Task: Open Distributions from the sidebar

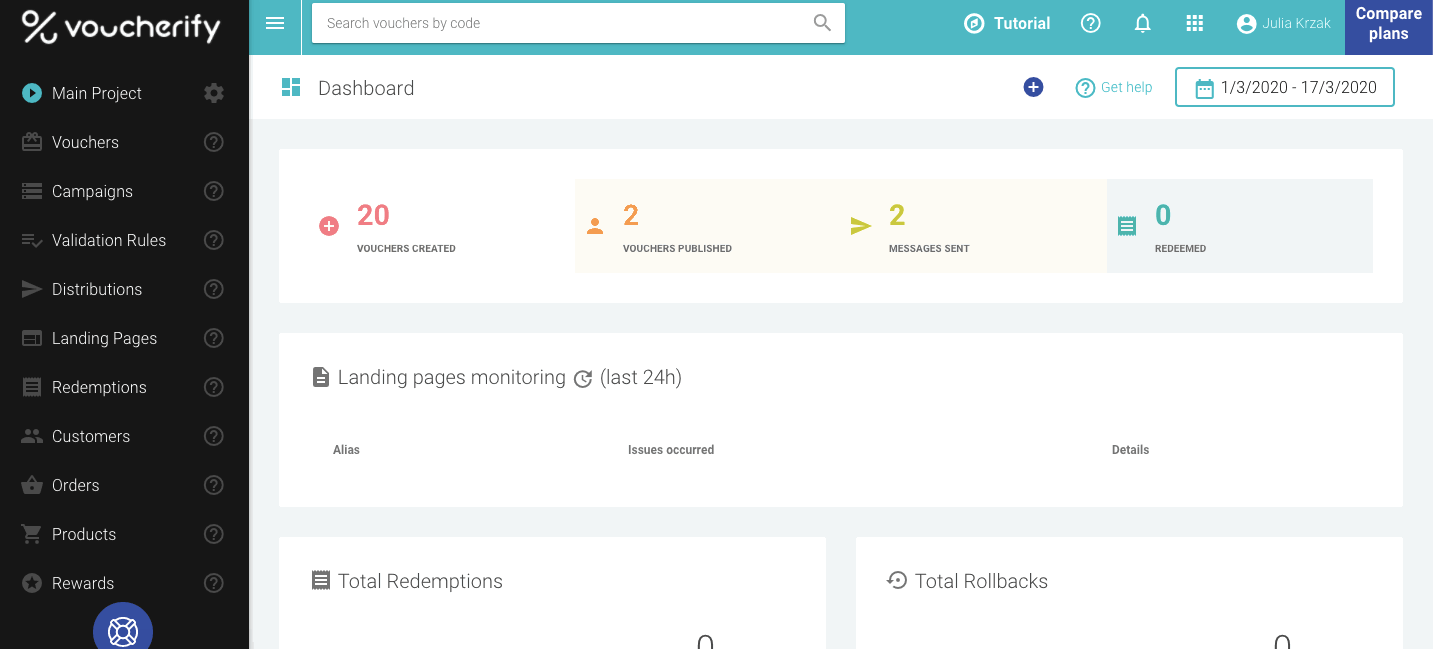Action: click(x=96, y=289)
